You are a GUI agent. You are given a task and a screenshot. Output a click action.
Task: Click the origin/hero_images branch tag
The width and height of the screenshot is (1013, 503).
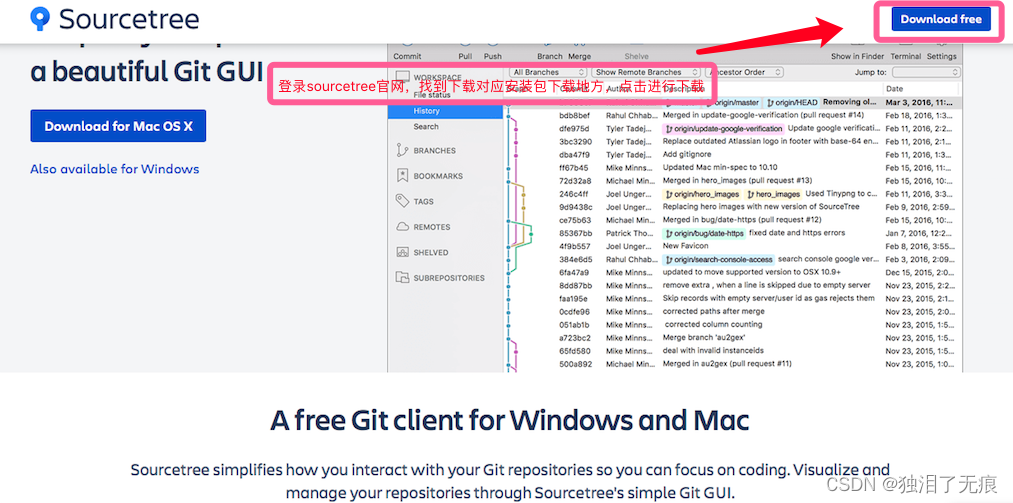click(x=702, y=194)
